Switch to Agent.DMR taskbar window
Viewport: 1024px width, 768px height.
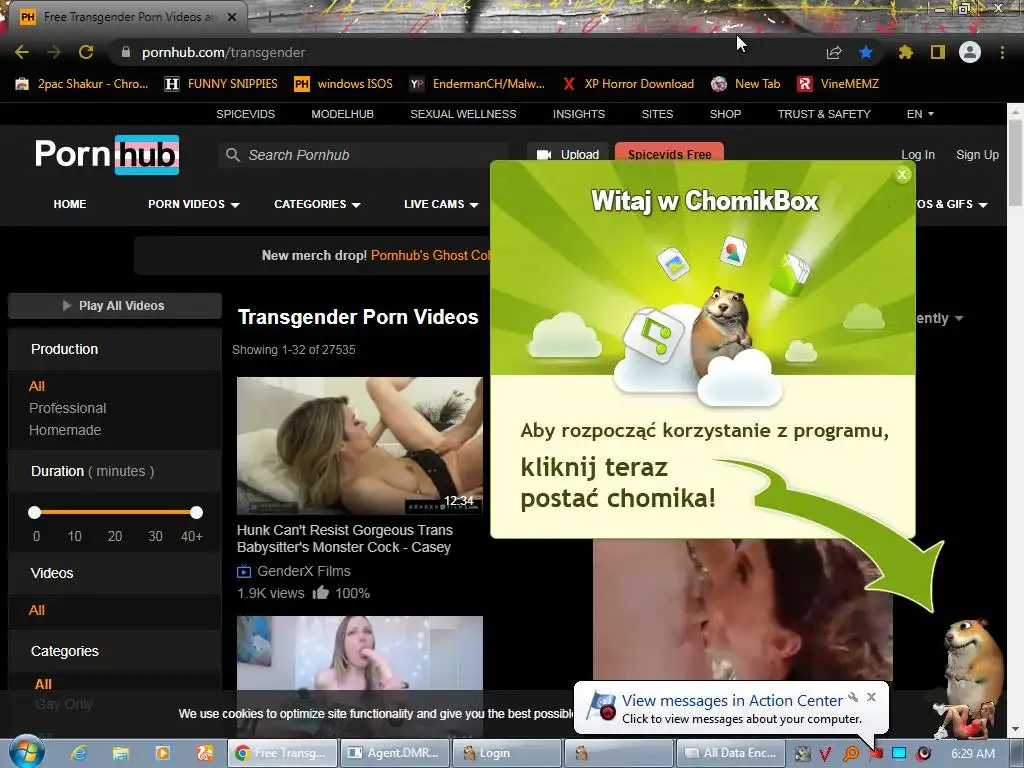396,753
